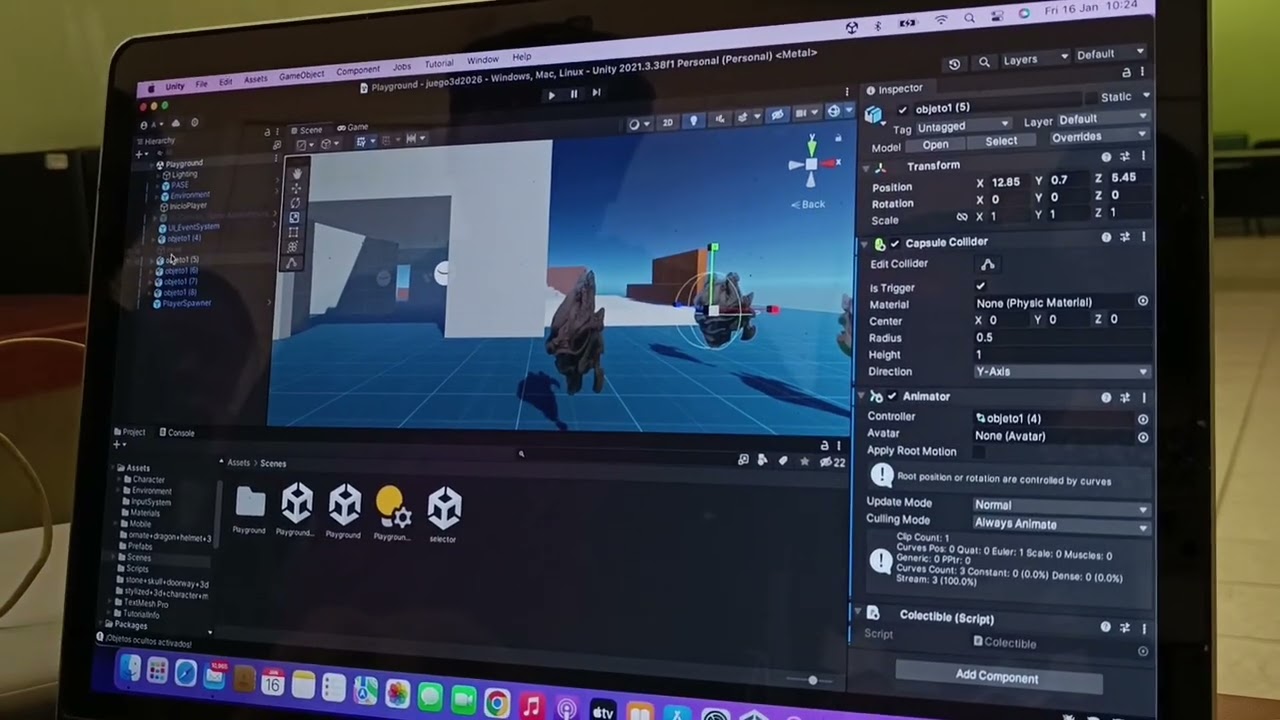Screen dimensions: 1280x720
Task: Click the Select model button
Action: 1001,141
